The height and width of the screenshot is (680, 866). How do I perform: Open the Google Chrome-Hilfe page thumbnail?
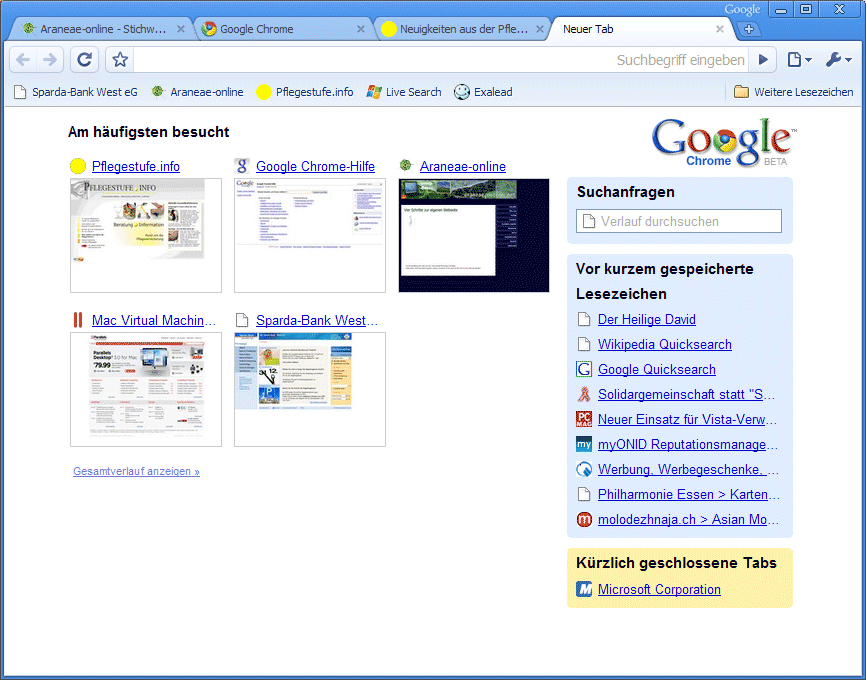click(x=310, y=235)
